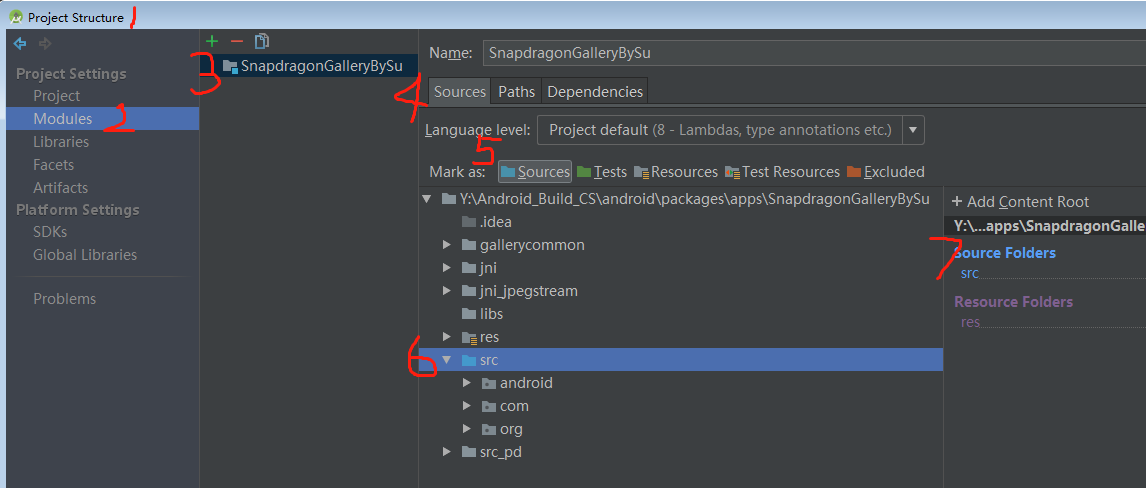Mark folder as Test Resources
This screenshot has height=488, width=1146.
tap(782, 172)
